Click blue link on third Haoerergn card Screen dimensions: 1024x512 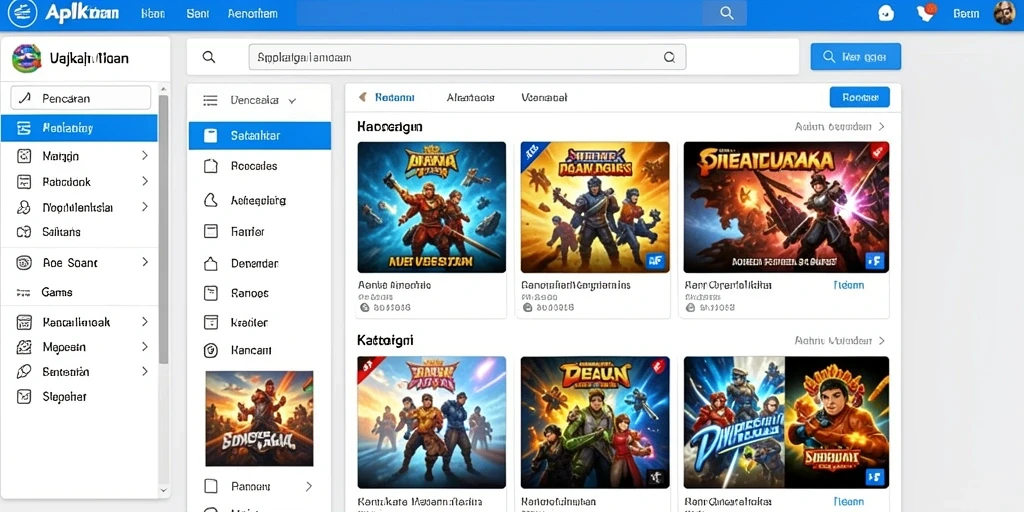tap(849, 285)
